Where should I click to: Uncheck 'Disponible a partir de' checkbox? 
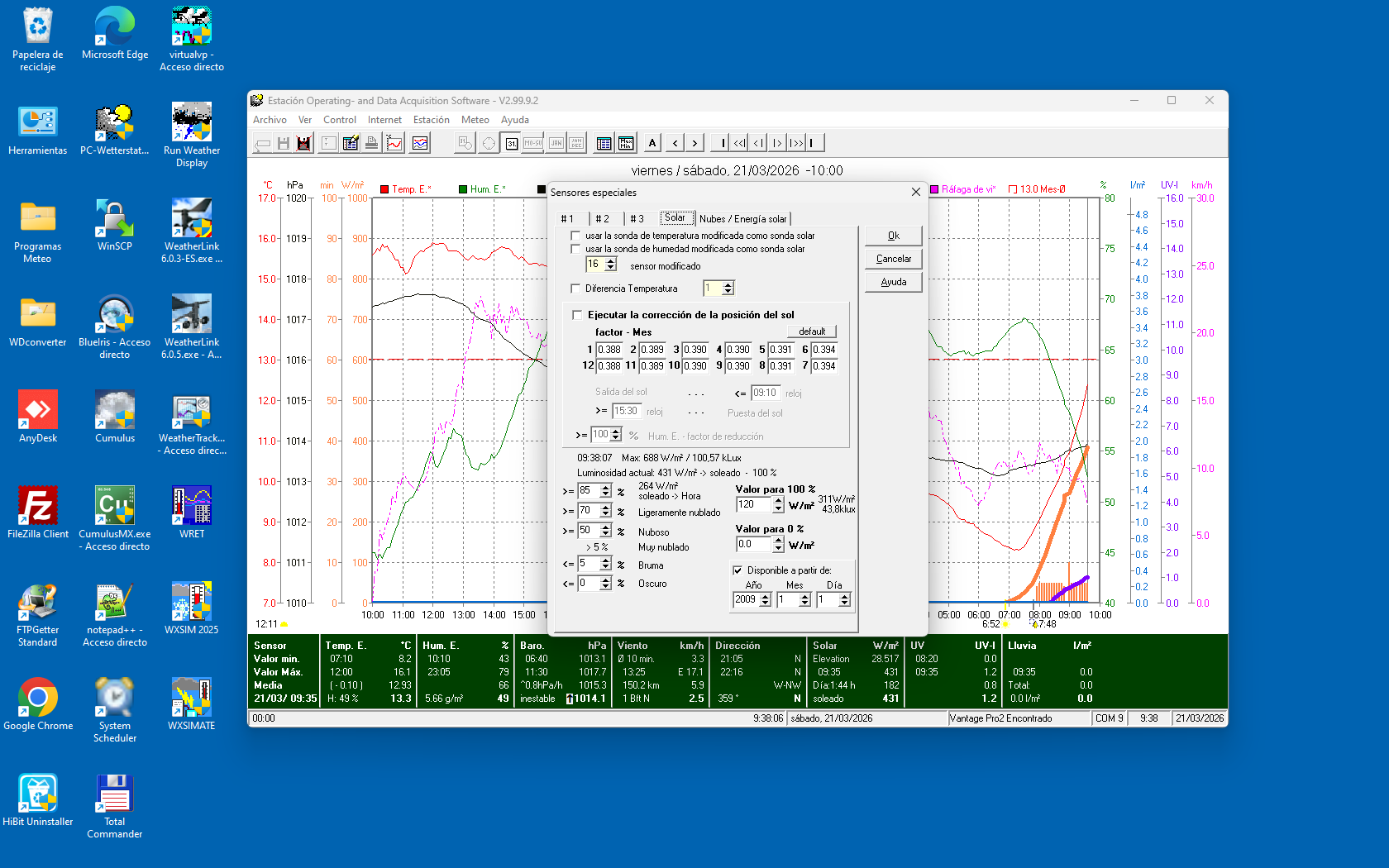coord(737,570)
